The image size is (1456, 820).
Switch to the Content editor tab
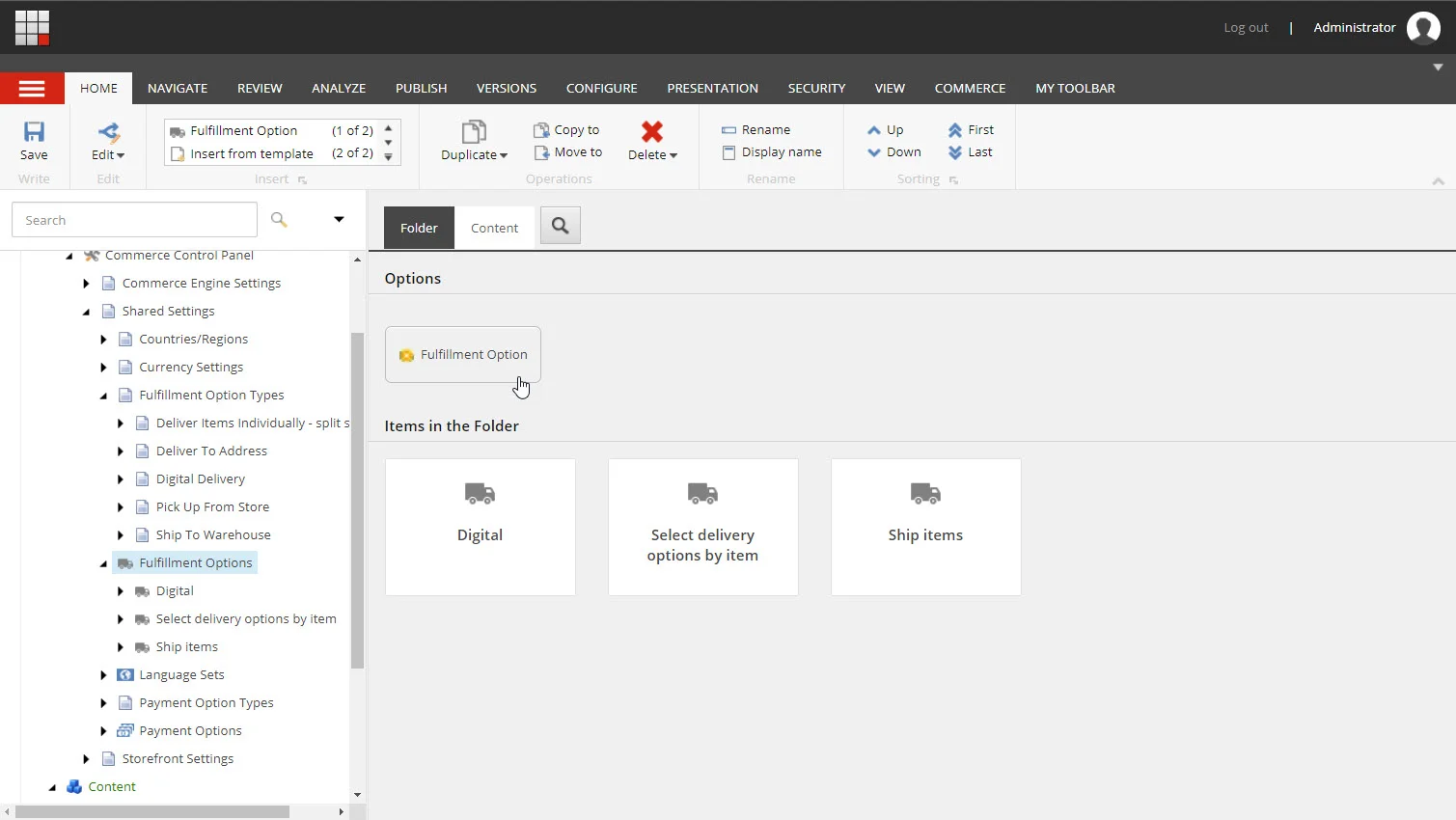tap(494, 229)
